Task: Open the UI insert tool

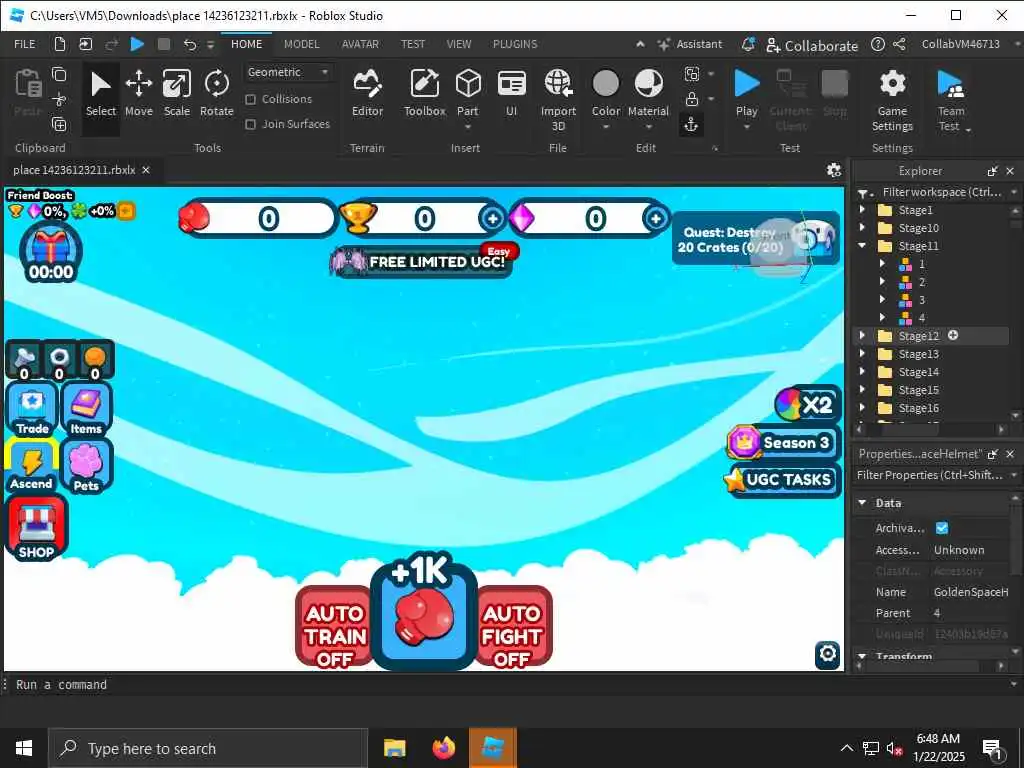Action: pyautogui.click(x=511, y=95)
